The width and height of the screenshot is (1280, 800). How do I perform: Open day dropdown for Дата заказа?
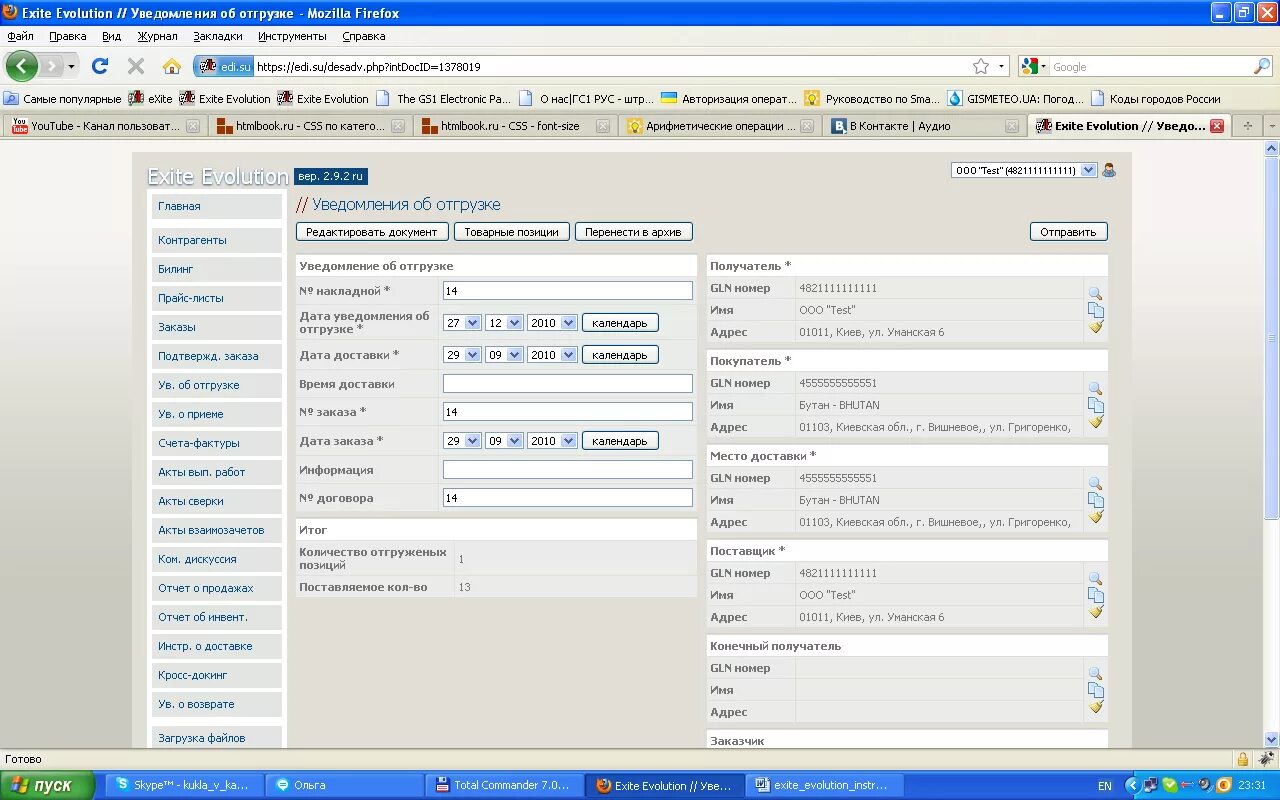pos(463,441)
